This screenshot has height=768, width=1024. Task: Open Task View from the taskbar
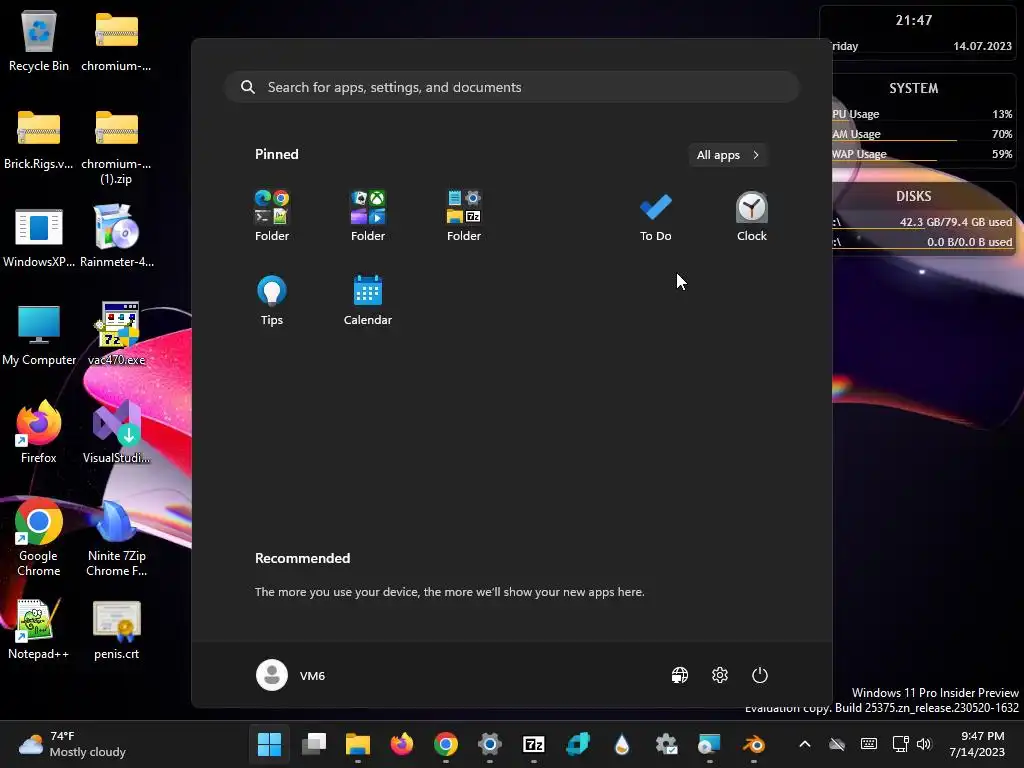[313, 744]
